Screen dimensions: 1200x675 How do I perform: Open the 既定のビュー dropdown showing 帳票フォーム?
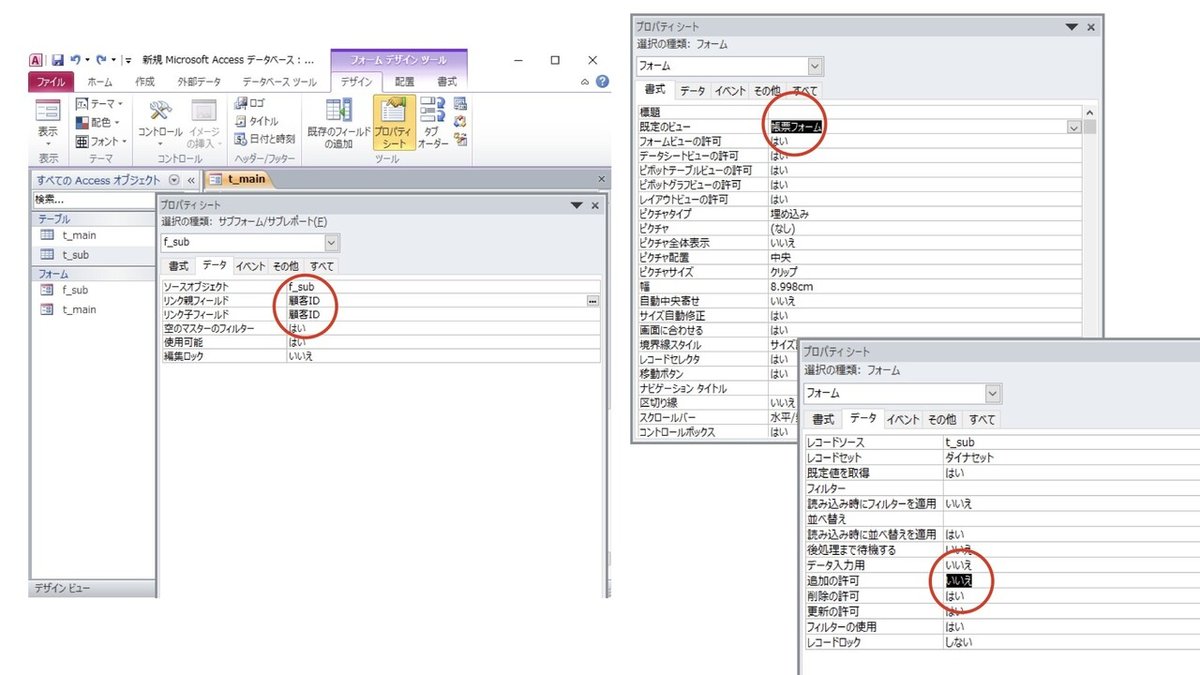pos(1073,128)
